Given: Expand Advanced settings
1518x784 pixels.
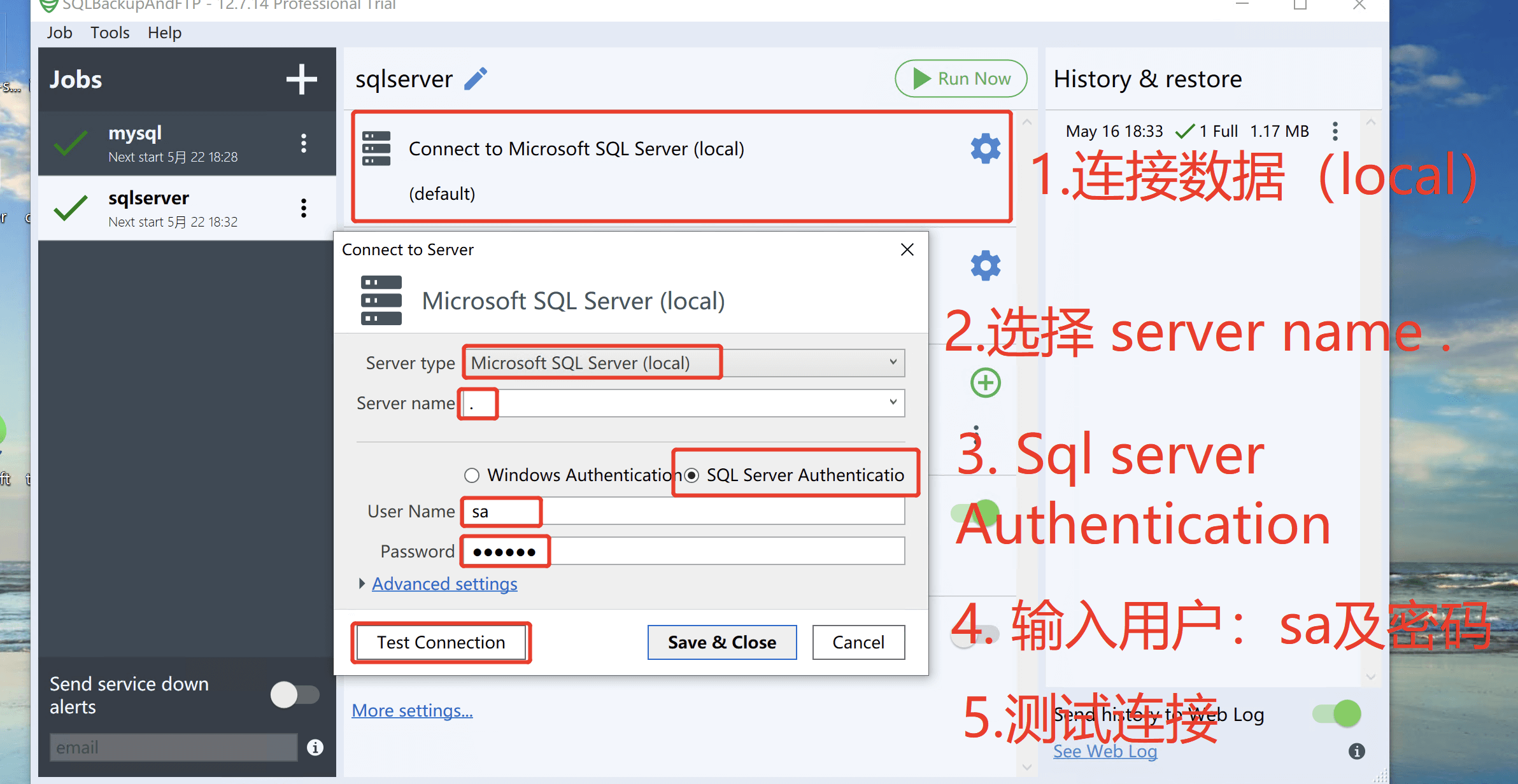Looking at the screenshot, I should 444,584.
